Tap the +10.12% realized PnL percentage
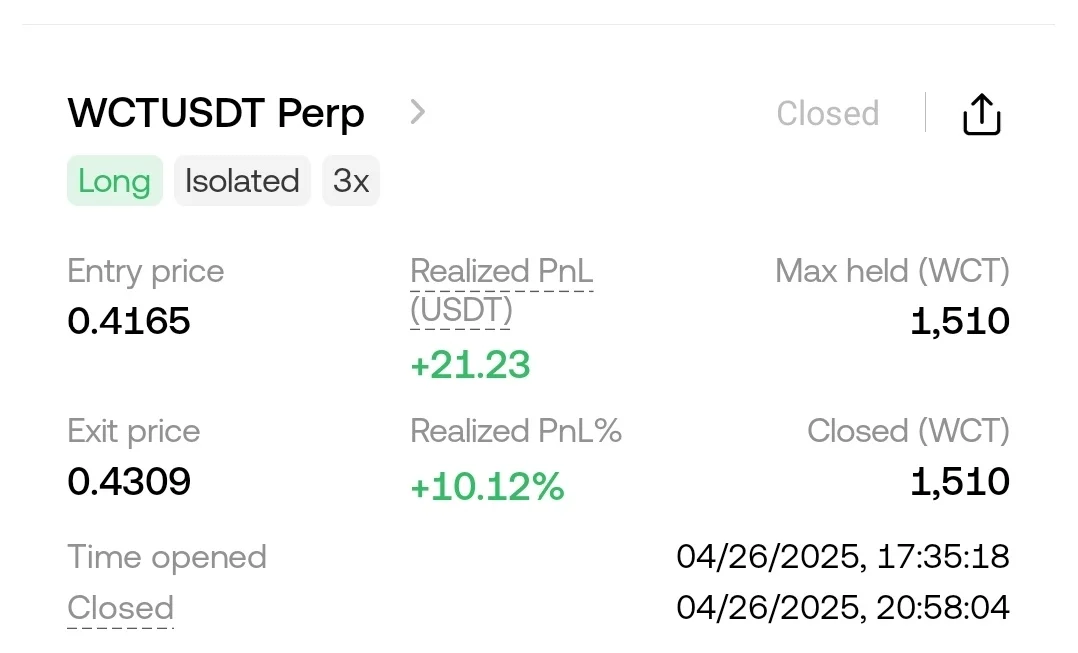 (x=487, y=487)
